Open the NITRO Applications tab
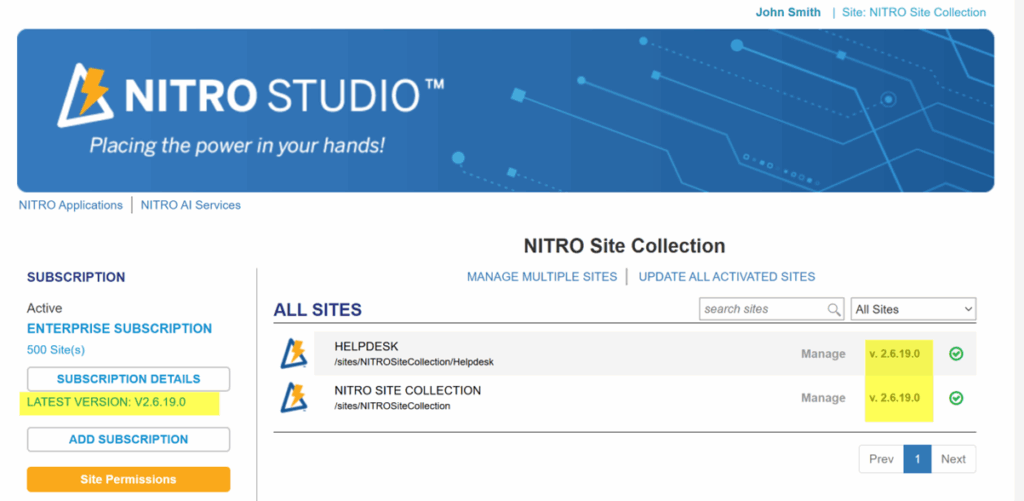 click(71, 205)
